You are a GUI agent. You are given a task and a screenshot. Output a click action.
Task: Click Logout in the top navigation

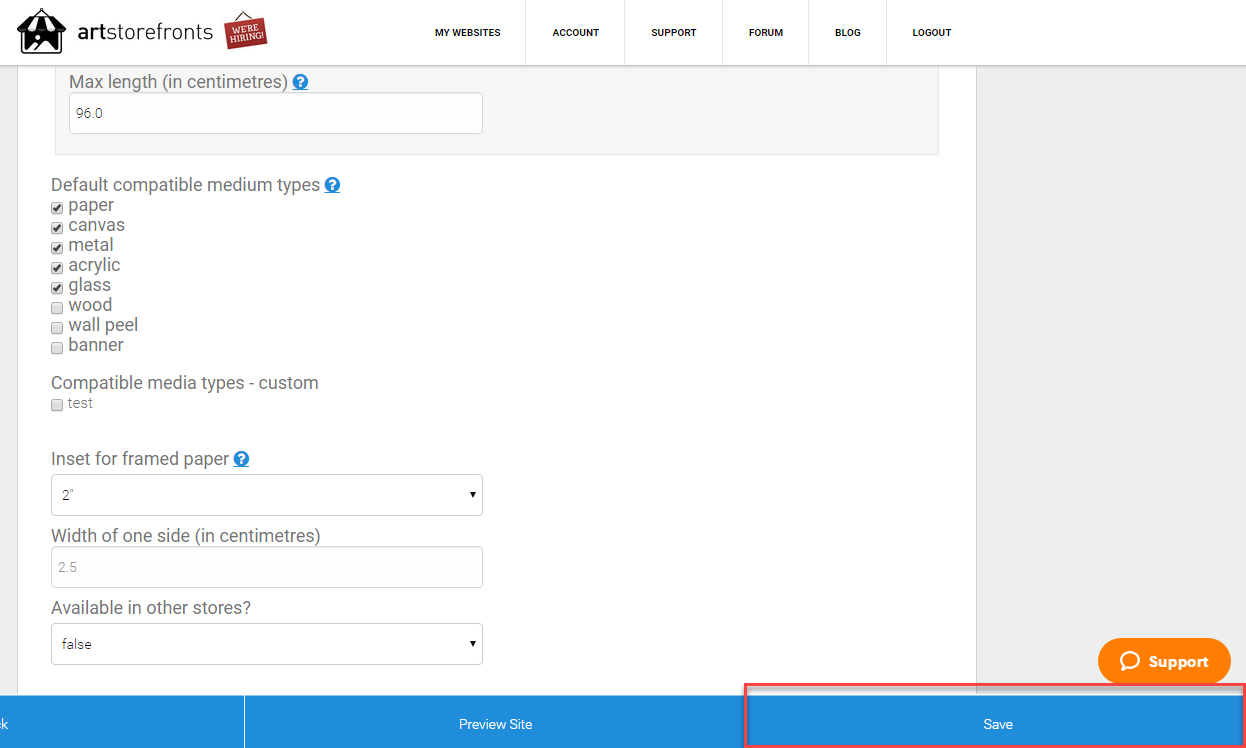931,33
